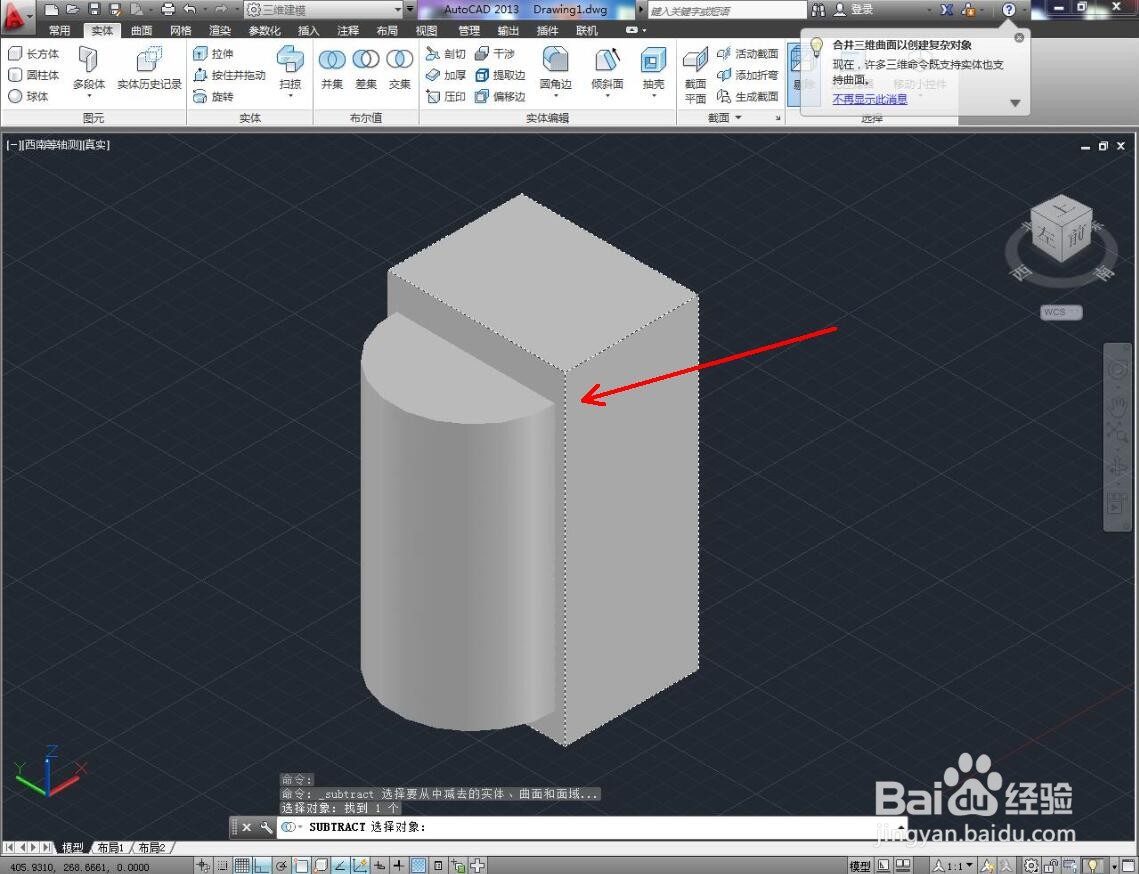The height and width of the screenshot is (874, 1139).
Task: Use the 偏移边 (Offset Edge) tool
Action: (x=500, y=96)
